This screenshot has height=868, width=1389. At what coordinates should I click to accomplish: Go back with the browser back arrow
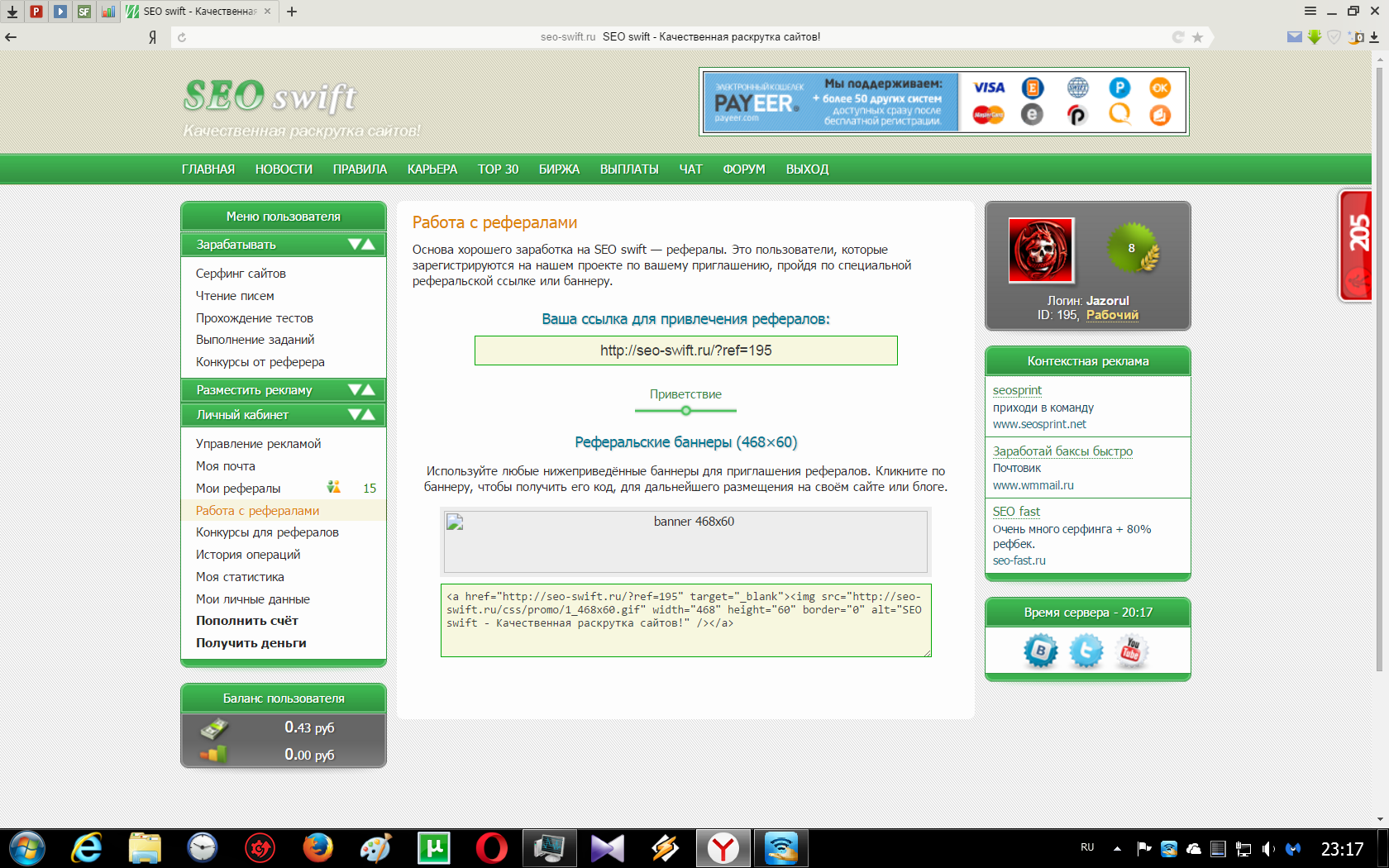tap(11, 36)
